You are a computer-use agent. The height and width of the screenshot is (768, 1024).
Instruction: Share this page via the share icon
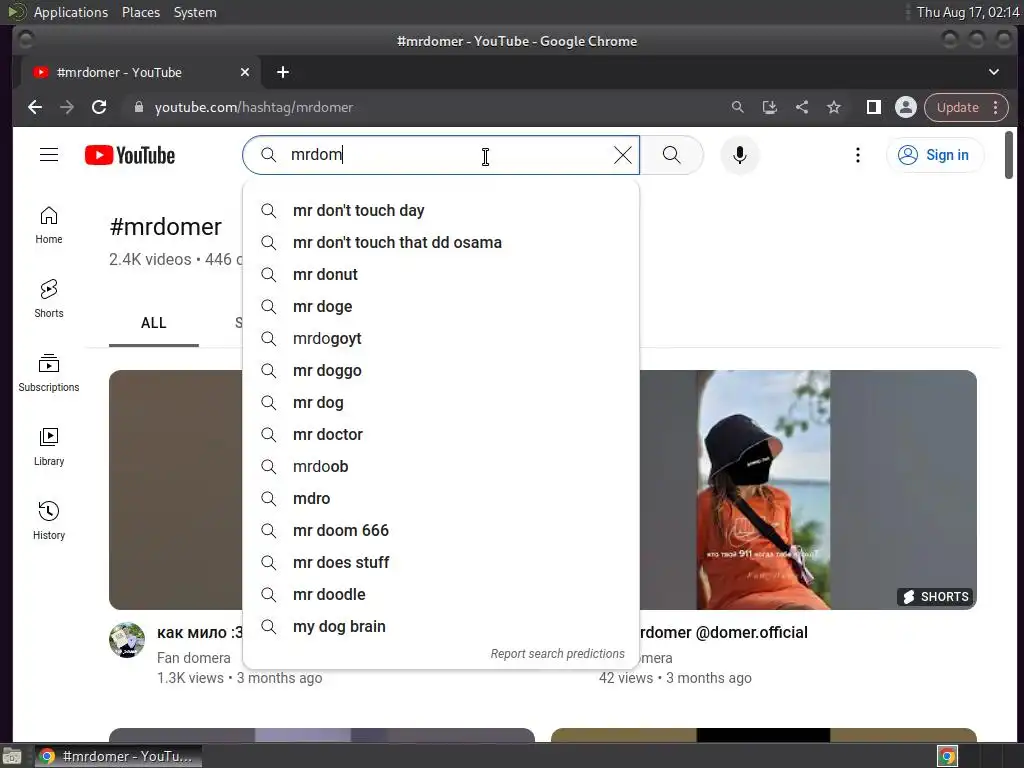pyautogui.click(x=802, y=107)
